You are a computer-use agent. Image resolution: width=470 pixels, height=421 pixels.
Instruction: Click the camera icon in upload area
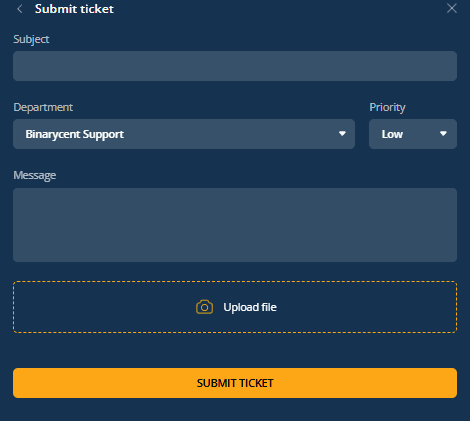click(x=204, y=307)
